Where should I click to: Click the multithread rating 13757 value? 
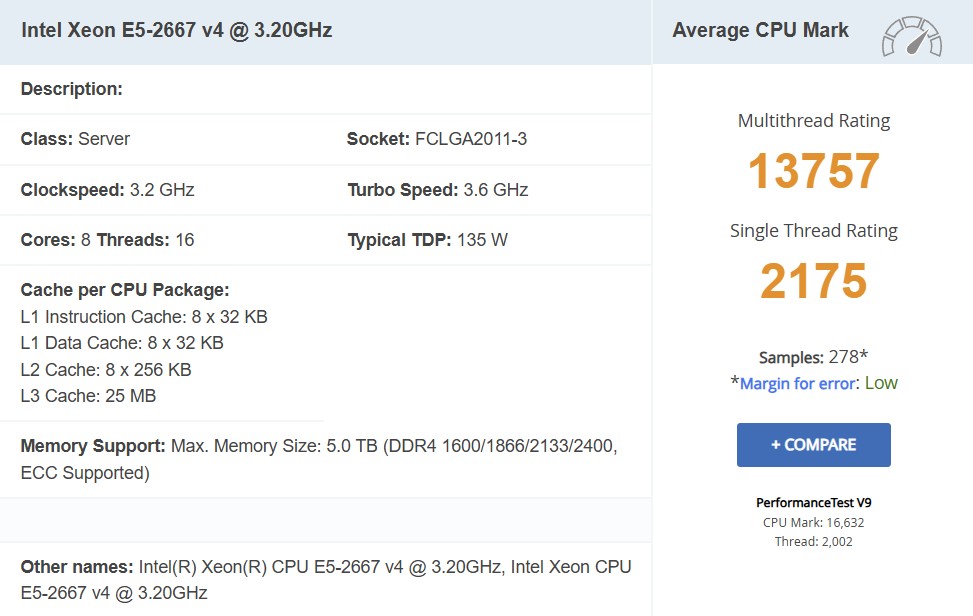click(814, 171)
